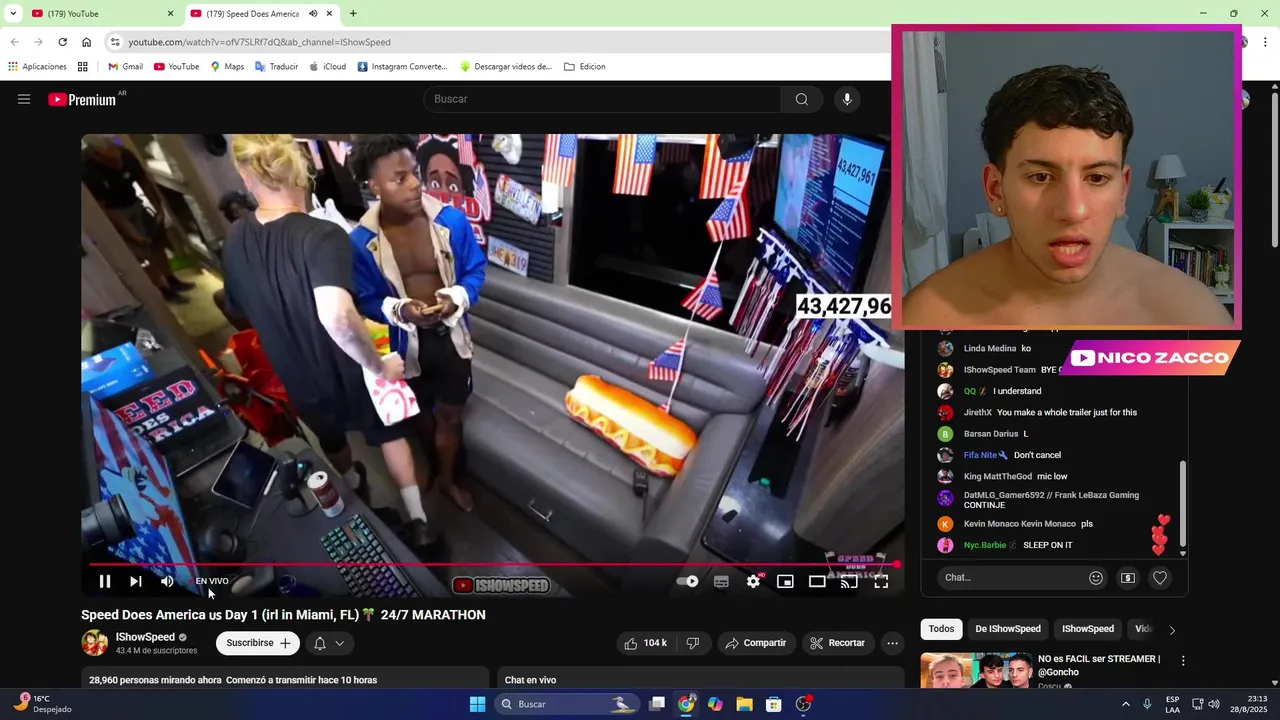1280x720 pixels.
Task: Toggle the autoplay switch in player
Action: coord(688,581)
